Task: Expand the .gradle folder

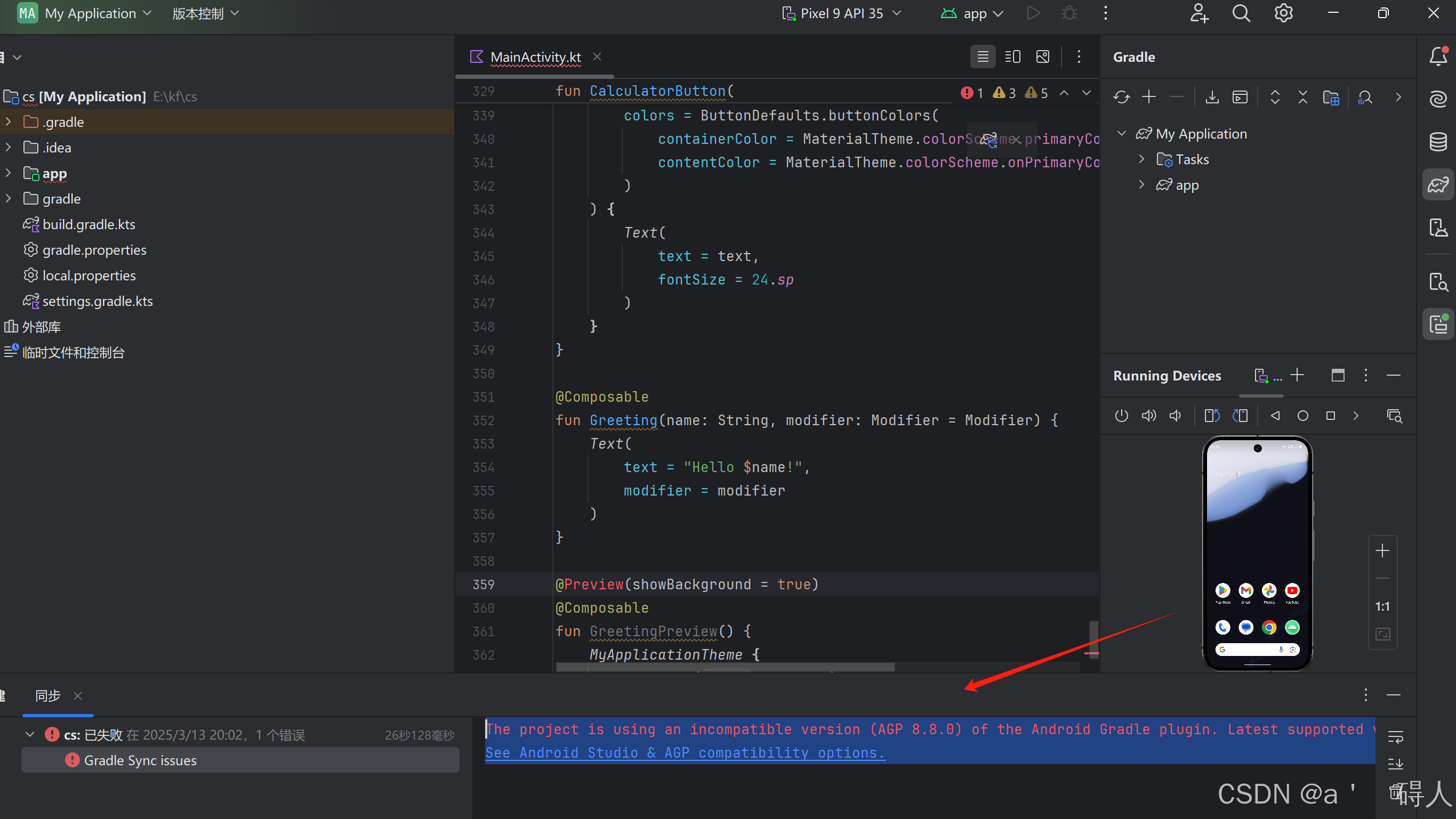Action: pyautogui.click(x=9, y=122)
